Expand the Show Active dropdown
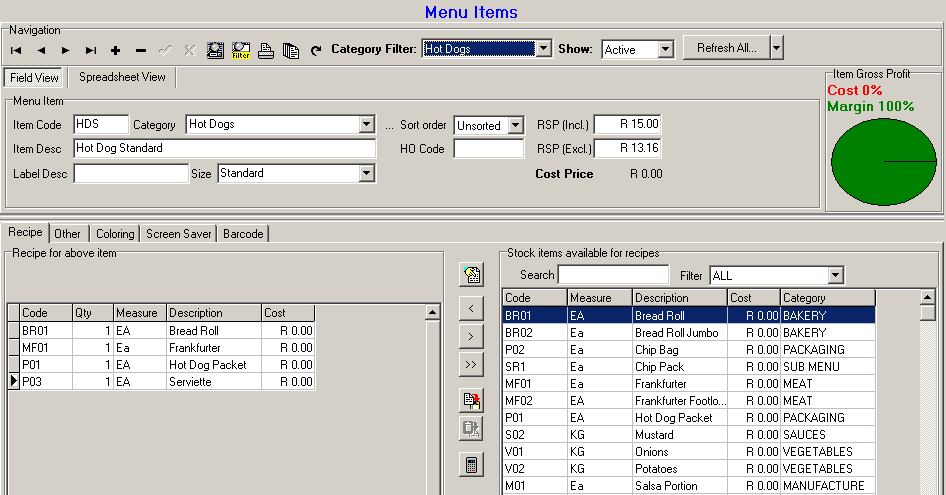The image size is (946, 495). [x=666, y=49]
